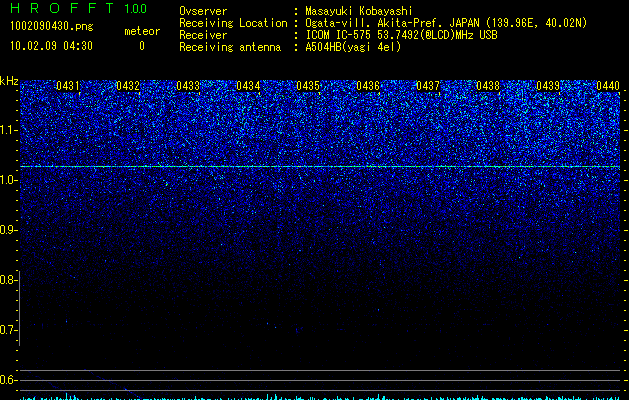Click the date stamp 10.02.09 04:30
The height and width of the screenshot is (400, 629).
pos(51,46)
